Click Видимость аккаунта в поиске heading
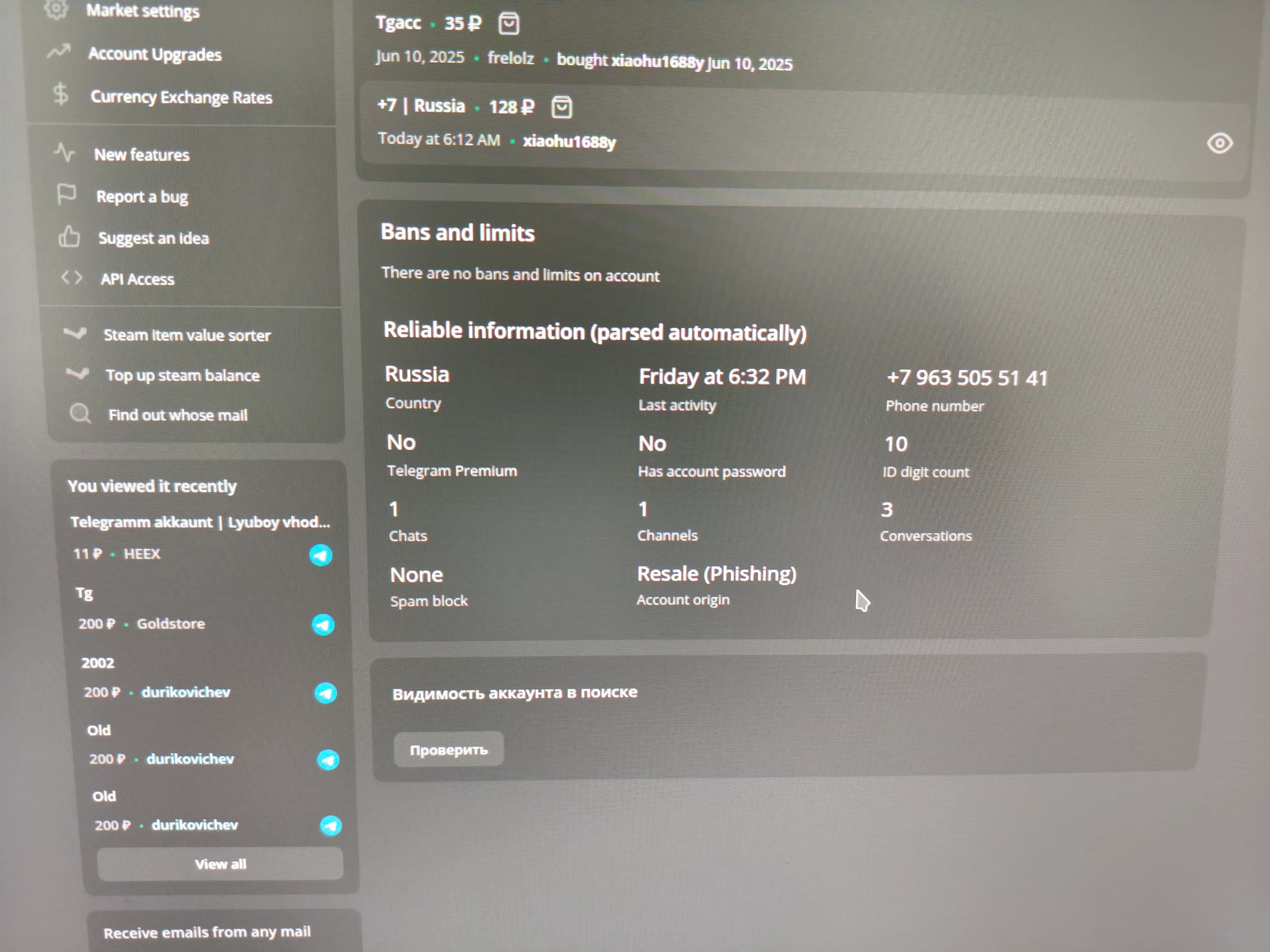 (x=515, y=693)
